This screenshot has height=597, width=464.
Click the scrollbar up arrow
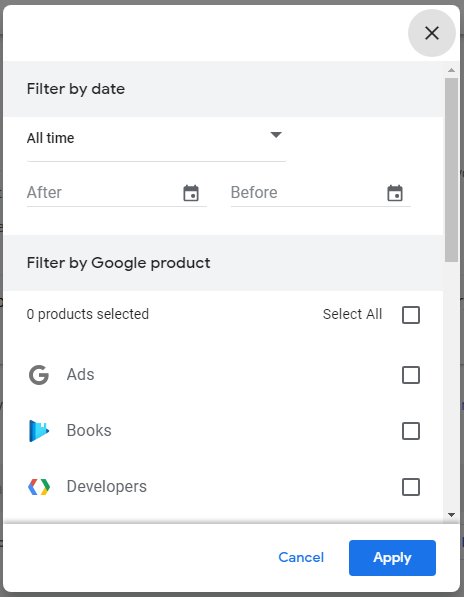pos(451,70)
